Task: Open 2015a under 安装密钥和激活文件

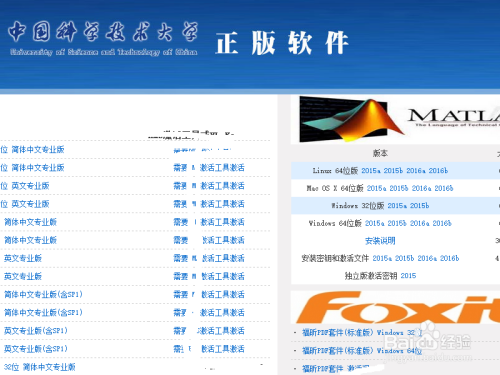Action: (382, 258)
